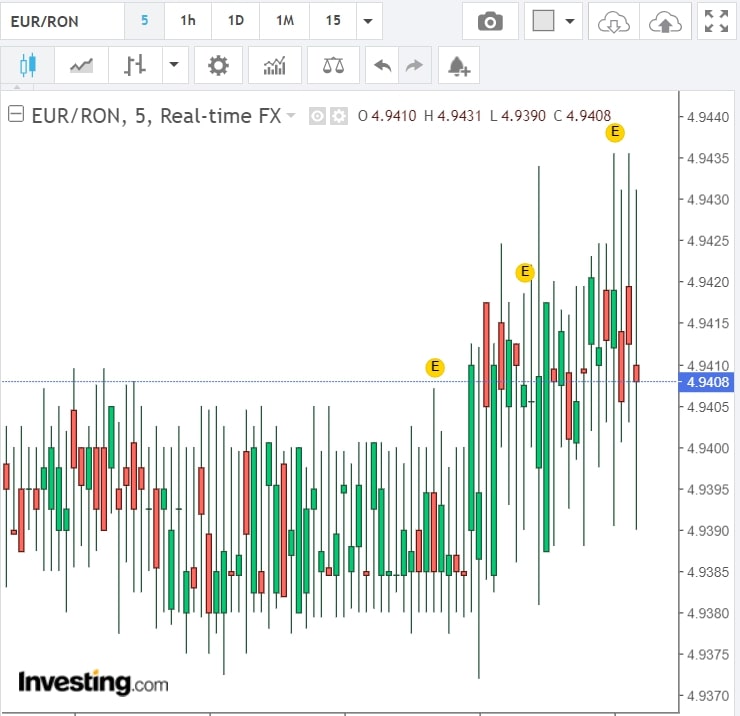Image resolution: width=740 pixels, height=716 pixels.
Task: Undo the last chart action
Action: [x=382, y=66]
